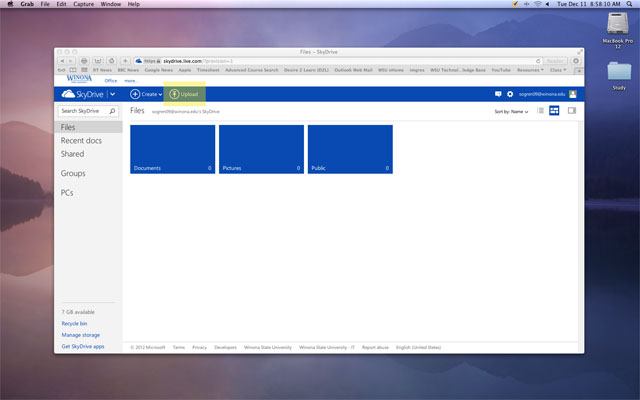Click the user profile picture
Viewport: 640px width, 400px height.
click(x=572, y=94)
